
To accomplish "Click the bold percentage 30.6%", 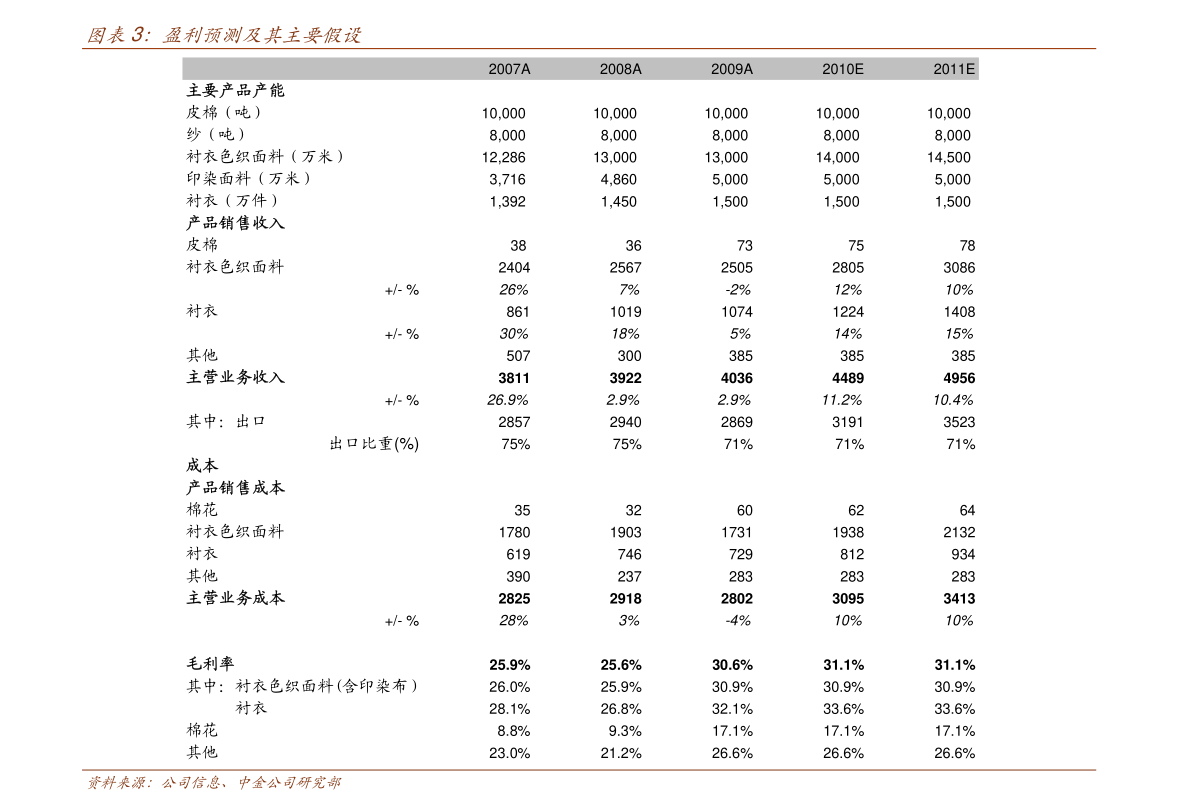I will pos(732,665).
